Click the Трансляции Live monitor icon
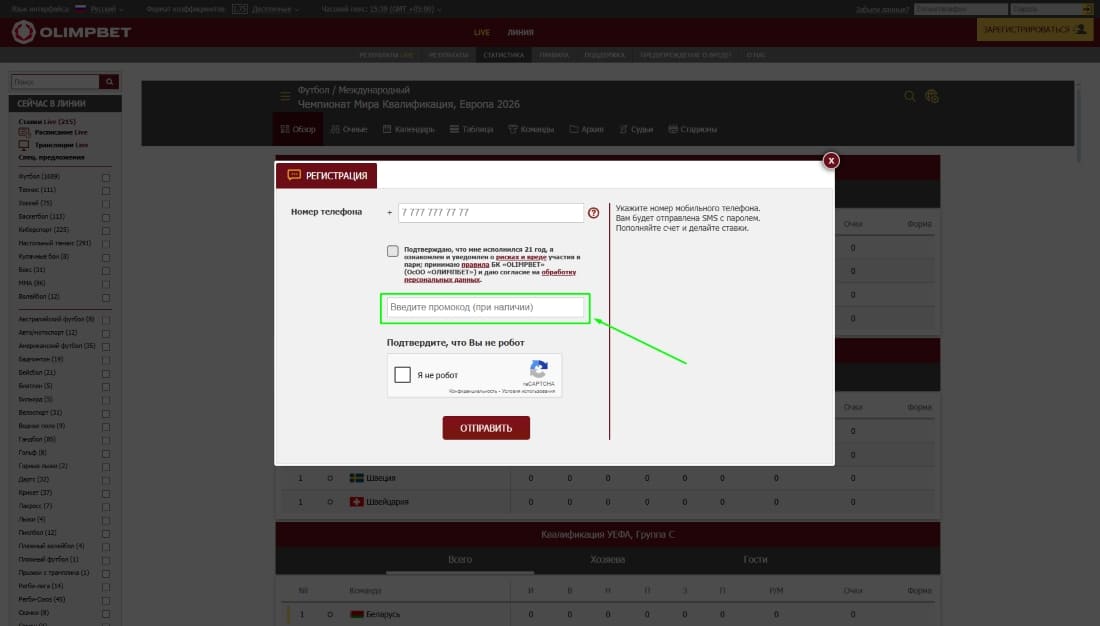Viewport: 1100px width, 626px height. [24, 145]
